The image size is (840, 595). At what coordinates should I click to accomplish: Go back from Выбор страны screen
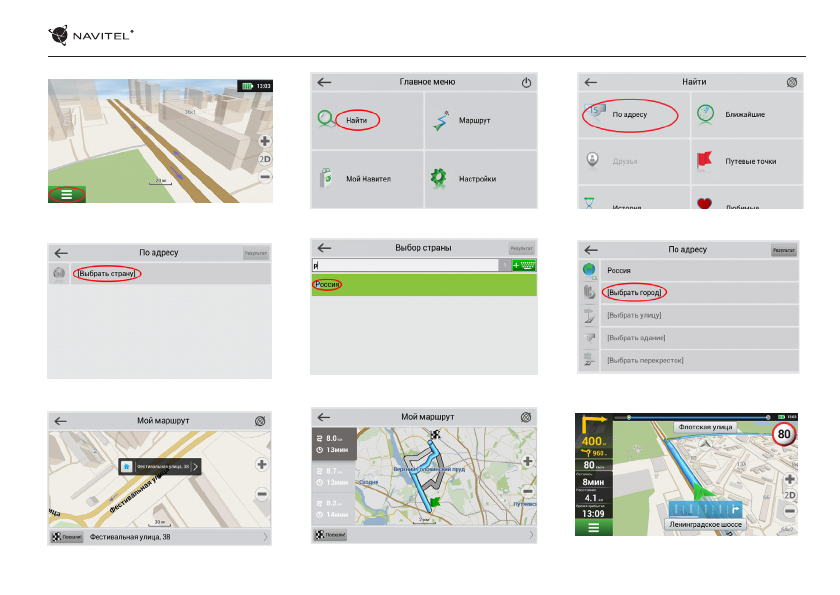click(323, 247)
